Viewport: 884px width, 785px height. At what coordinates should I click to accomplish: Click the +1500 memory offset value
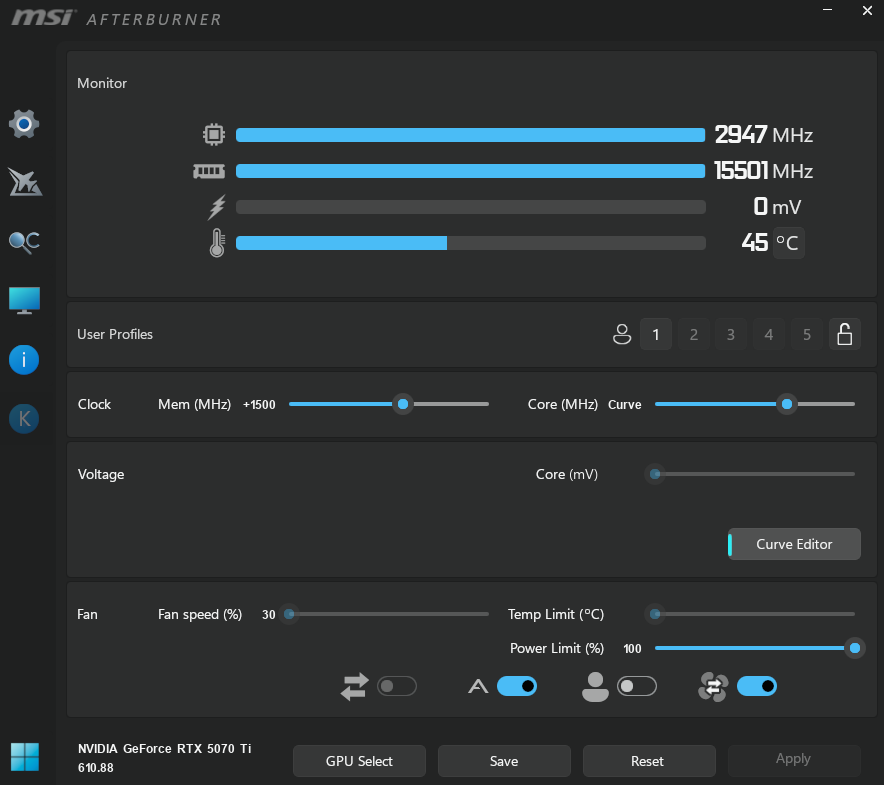(259, 404)
